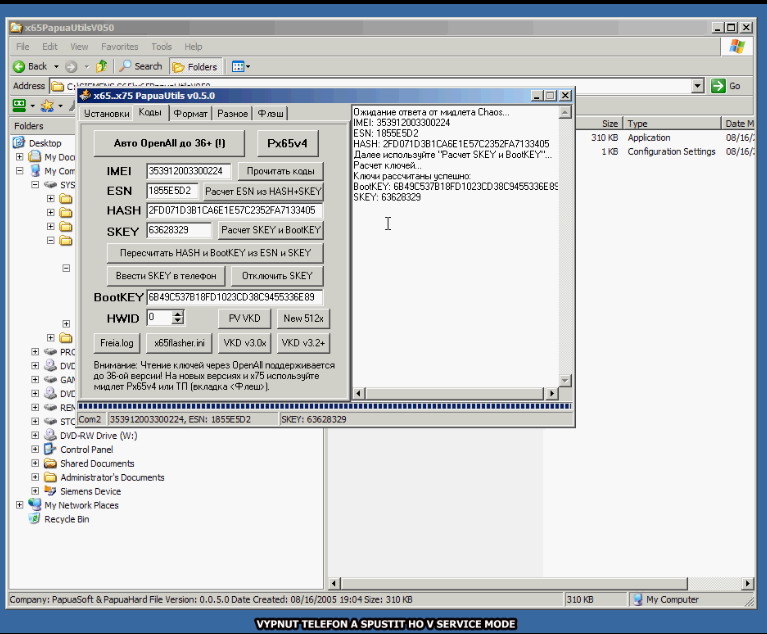Click the green toolbar icon below Address label
The height and width of the screenshot is (634, 767).
(x=19, y=105)
